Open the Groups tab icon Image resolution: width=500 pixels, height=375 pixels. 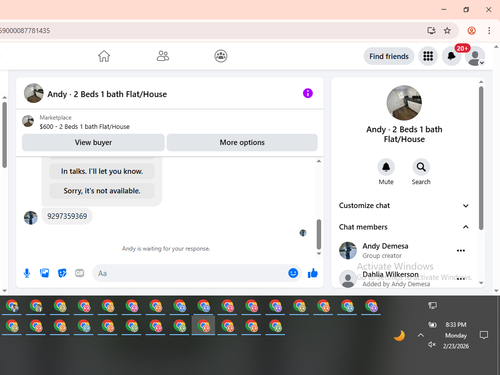tap(221, 56)
